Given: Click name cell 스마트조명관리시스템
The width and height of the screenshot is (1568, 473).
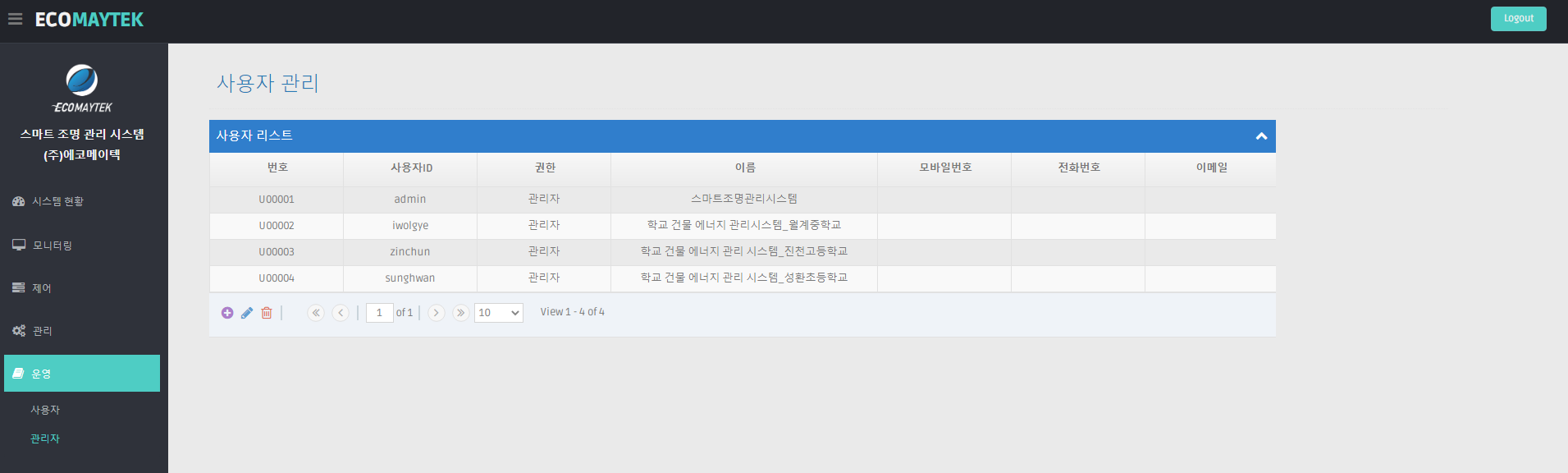Looking at the screenshot, I should [744, 200].
